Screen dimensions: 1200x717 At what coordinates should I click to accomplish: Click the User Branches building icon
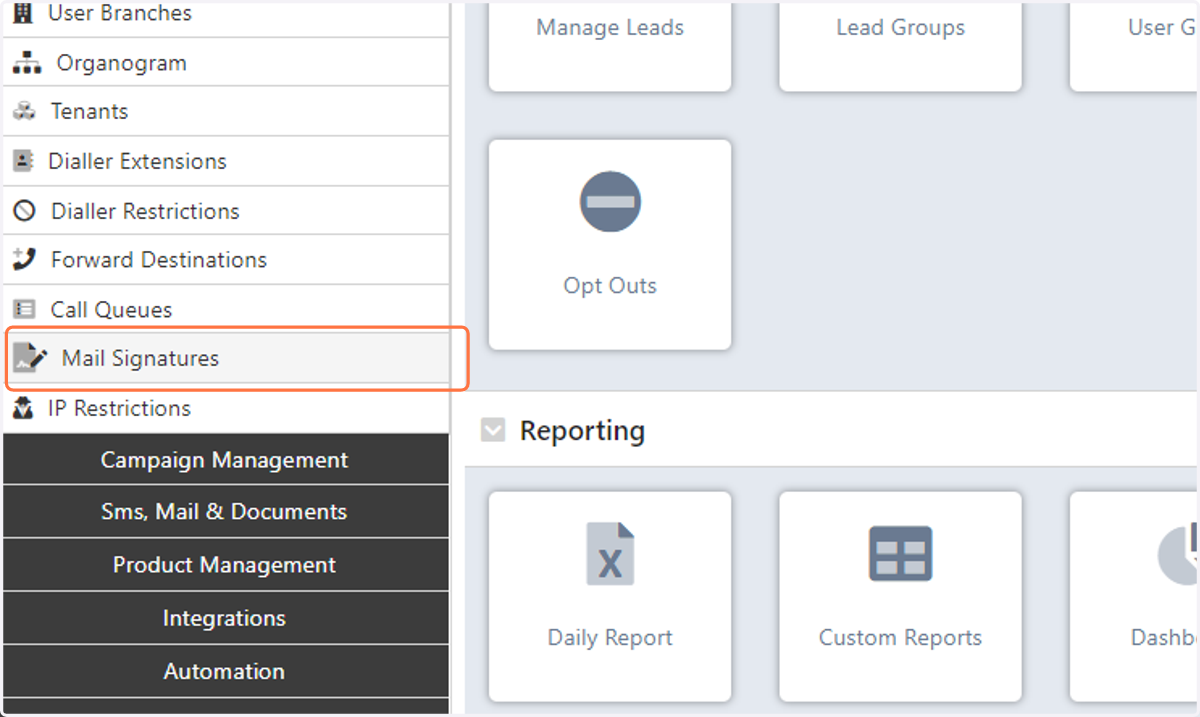[x=23, y=14]
